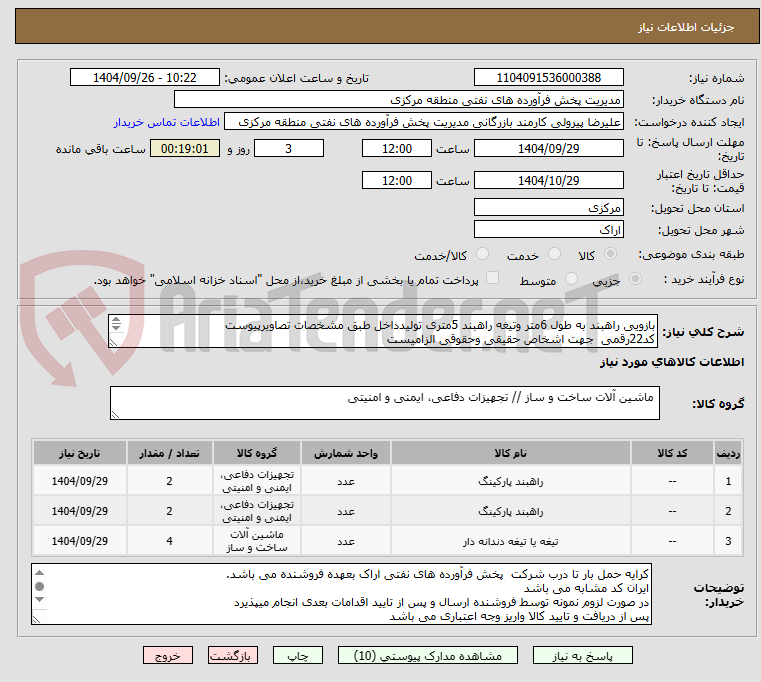Click the ایجاد کننده درخواست field
Screen dimensions: 761x682
[424, 122]
